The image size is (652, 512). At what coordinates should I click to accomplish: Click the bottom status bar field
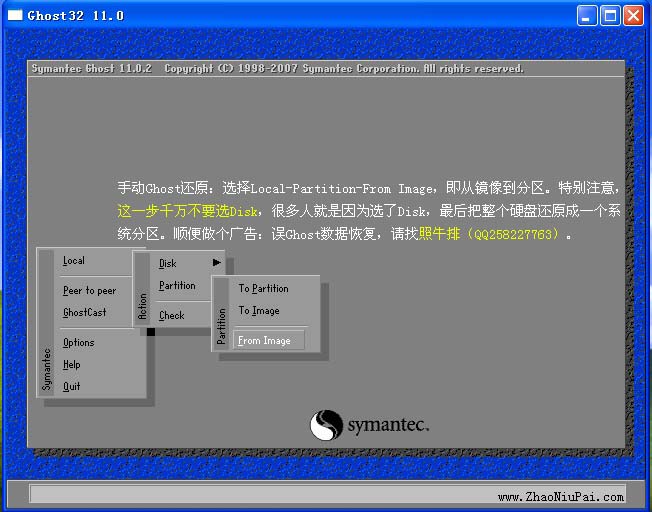(x=327, y=494)
